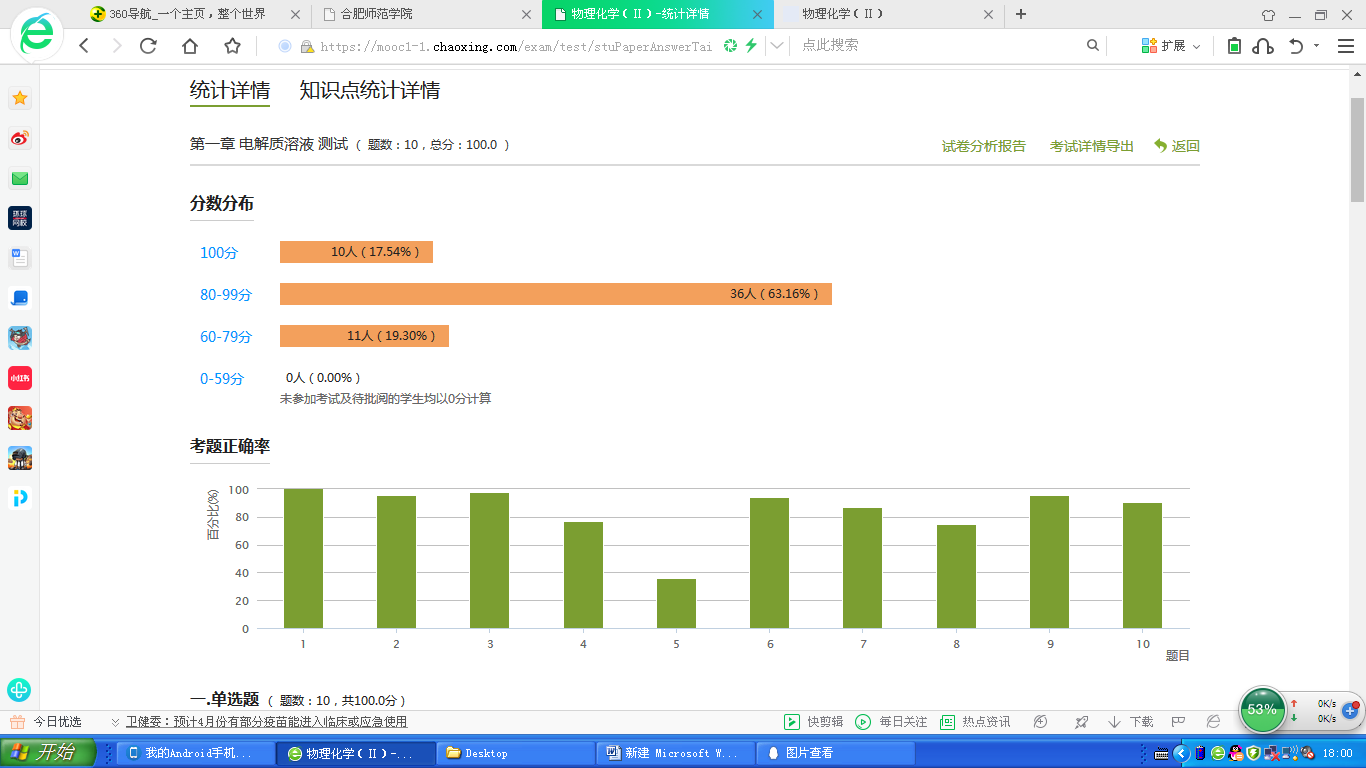Switch to the 合肥师范学院 browser tab
Screen dimensions: 1366x768
(426, 14)
